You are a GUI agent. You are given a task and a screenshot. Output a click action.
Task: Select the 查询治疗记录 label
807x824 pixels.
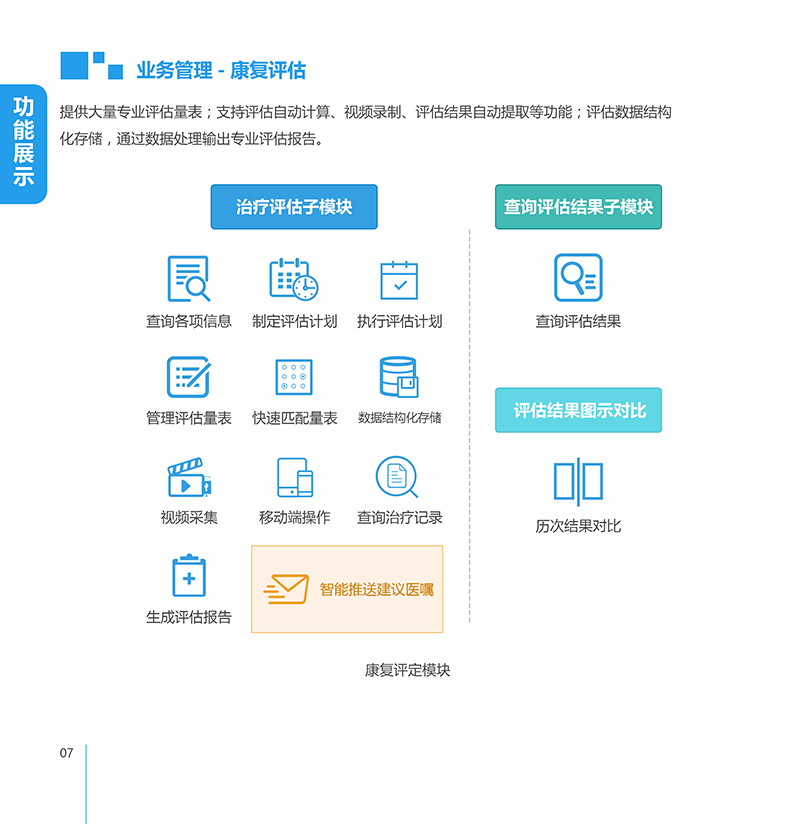[x=399, y=518]
